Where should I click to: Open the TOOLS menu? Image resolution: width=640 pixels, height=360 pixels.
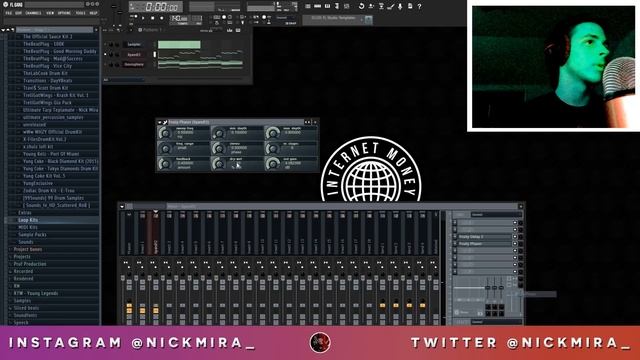tap(80, 13)
